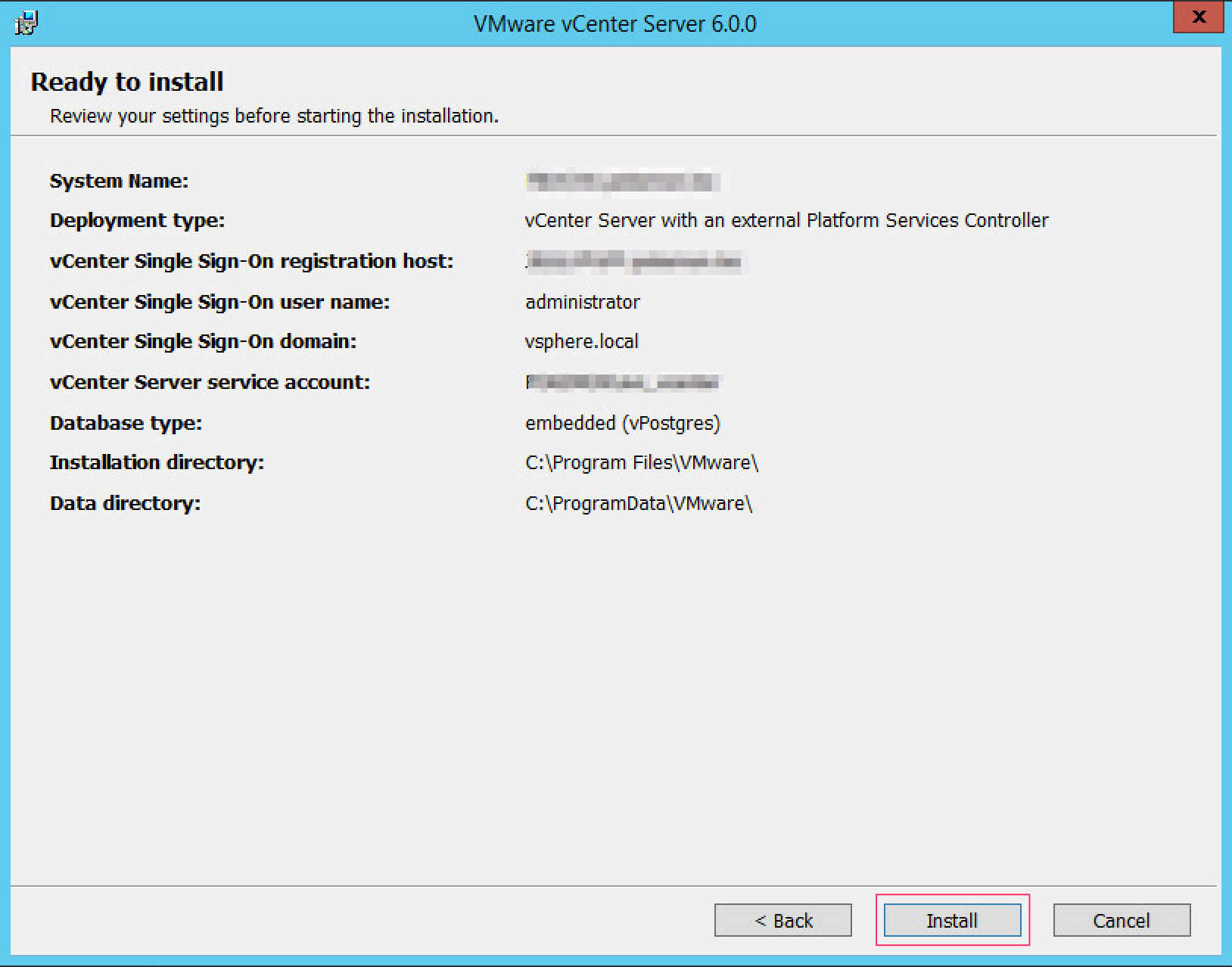Click the C:\ProgramData\VMware\ data directory path
The height and width of the screenshot is (967, 1232).
[x=638, y=502]
